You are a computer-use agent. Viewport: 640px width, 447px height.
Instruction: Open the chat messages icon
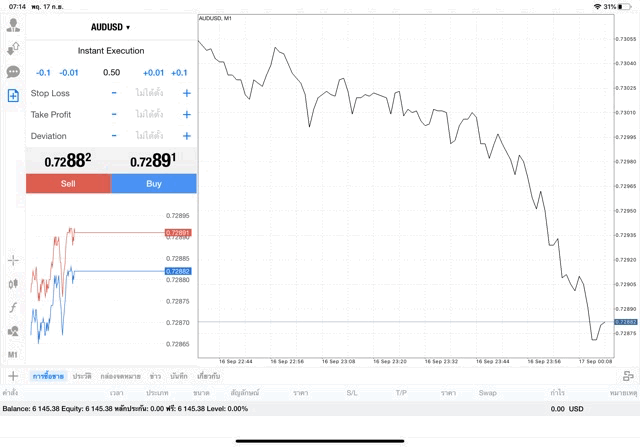pyautogui.click(x=13, y=72)
